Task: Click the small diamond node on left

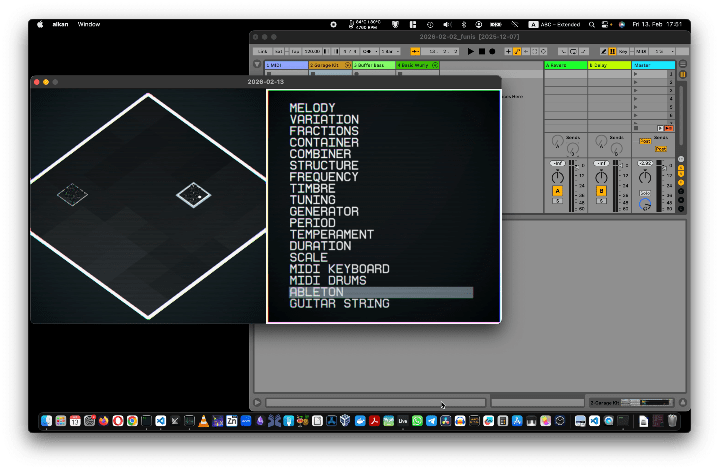Action: point(71,193)
